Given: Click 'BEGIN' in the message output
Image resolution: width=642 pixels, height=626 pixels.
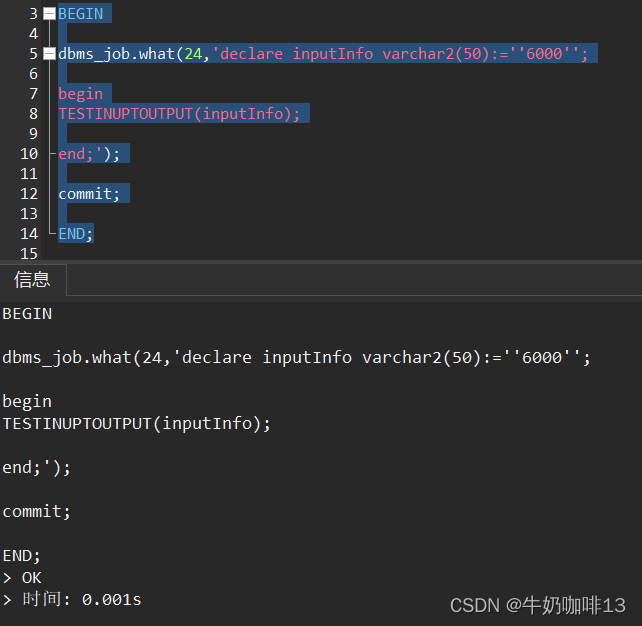Looking at the screenshot, I should pyautogui.click(x=27, y=314).
